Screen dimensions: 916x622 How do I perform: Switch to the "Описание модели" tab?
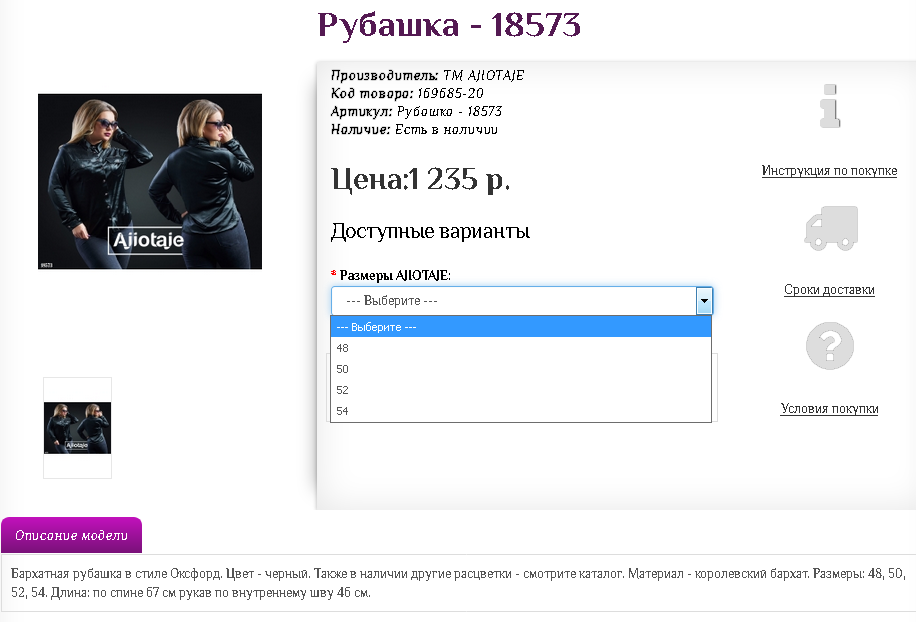point(70,535)
